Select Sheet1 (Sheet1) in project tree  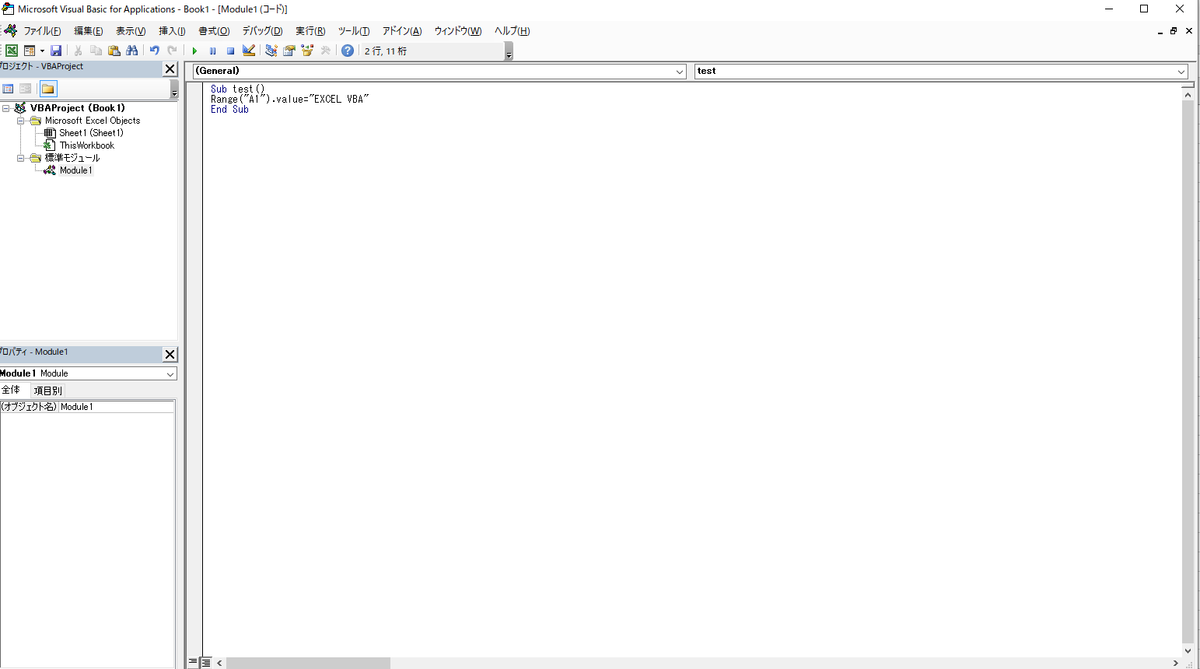coord(91,133)
